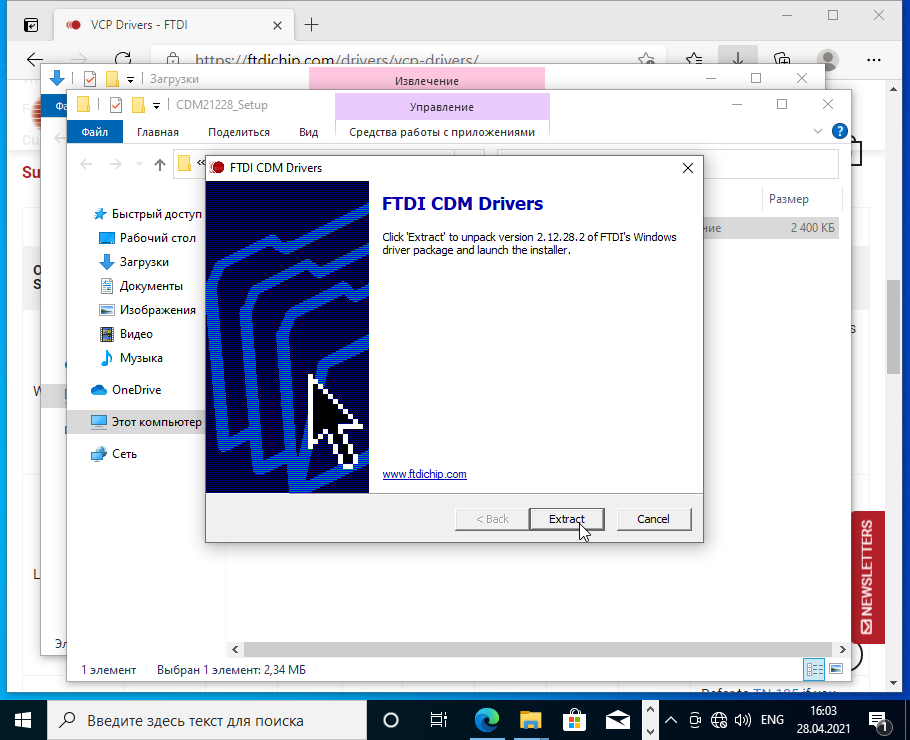Close the FTDI CDM Drivers dialog
This screenshot has height=740, width=910.
688,168
